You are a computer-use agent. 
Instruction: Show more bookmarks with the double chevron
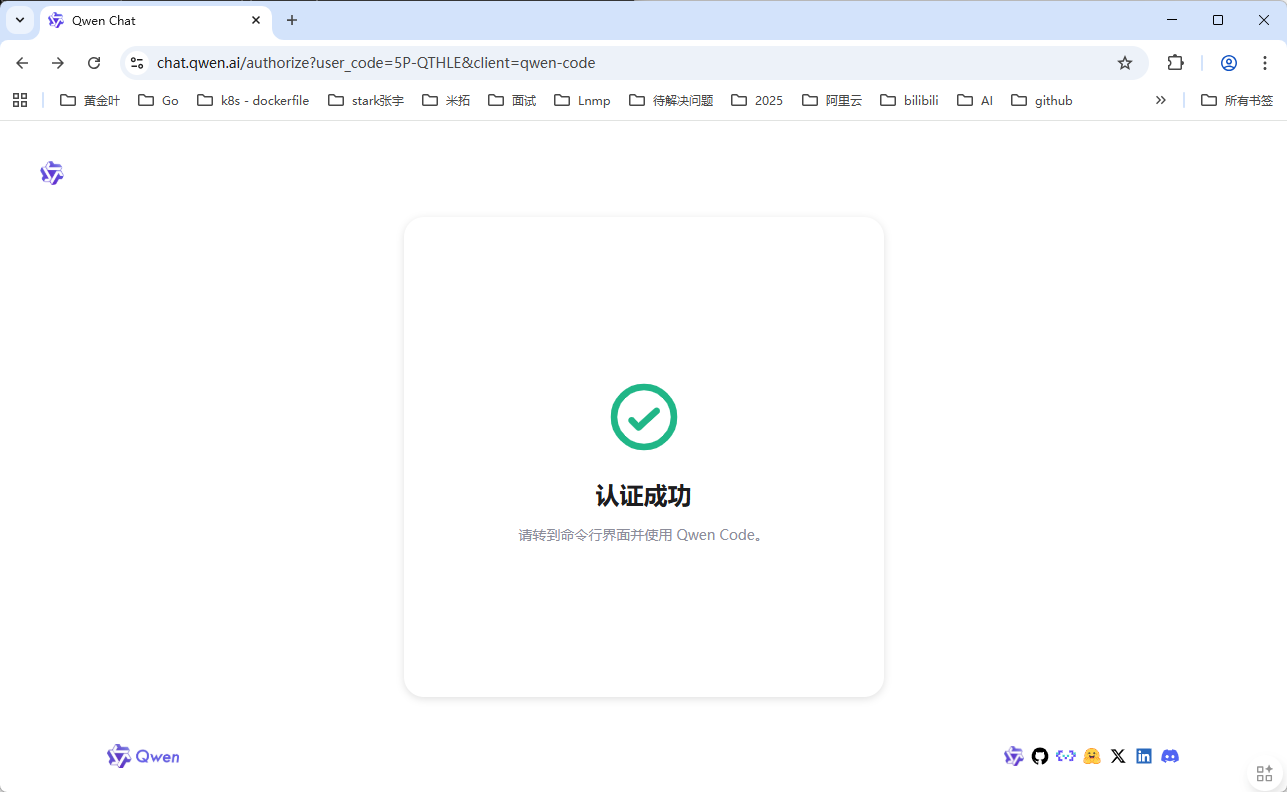coord(1161,100)
